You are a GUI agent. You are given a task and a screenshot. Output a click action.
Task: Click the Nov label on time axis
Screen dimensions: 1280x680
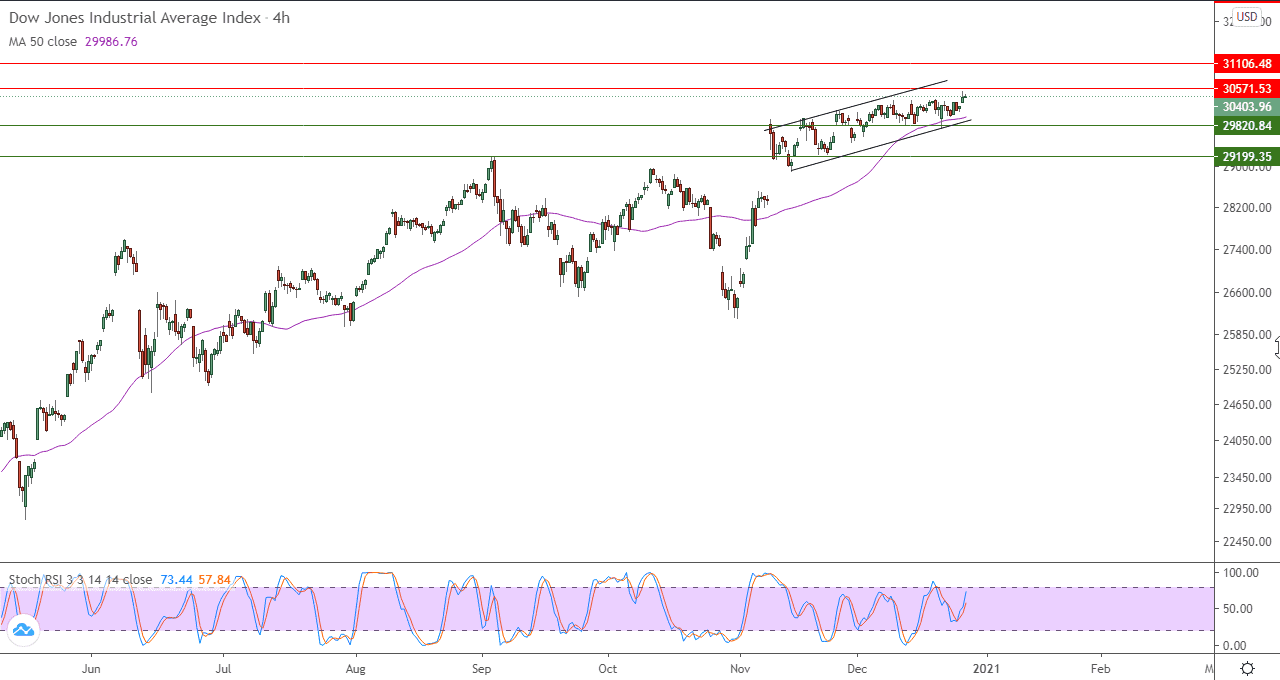click(x=740, y=667)
